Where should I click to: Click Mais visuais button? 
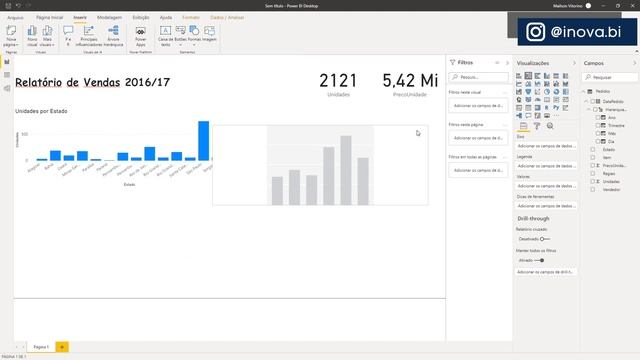[x=47, y=36]
